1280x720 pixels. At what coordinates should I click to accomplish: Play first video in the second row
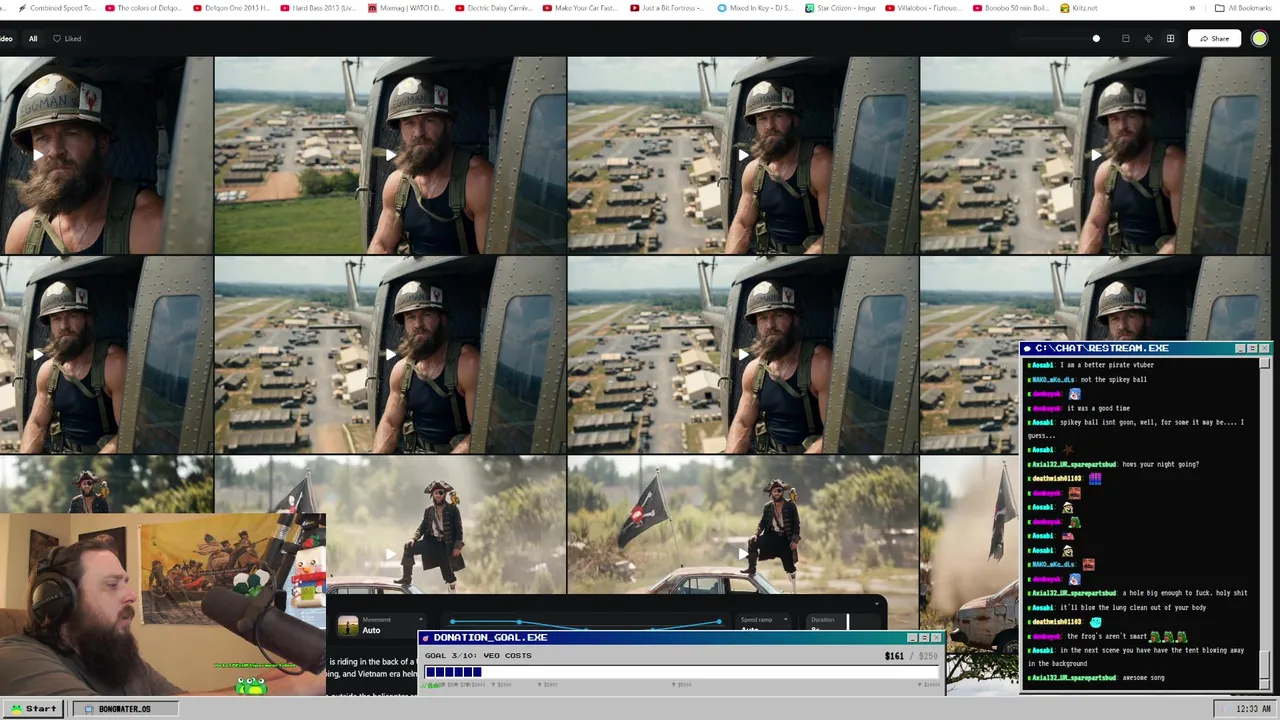tap(39, 354)
